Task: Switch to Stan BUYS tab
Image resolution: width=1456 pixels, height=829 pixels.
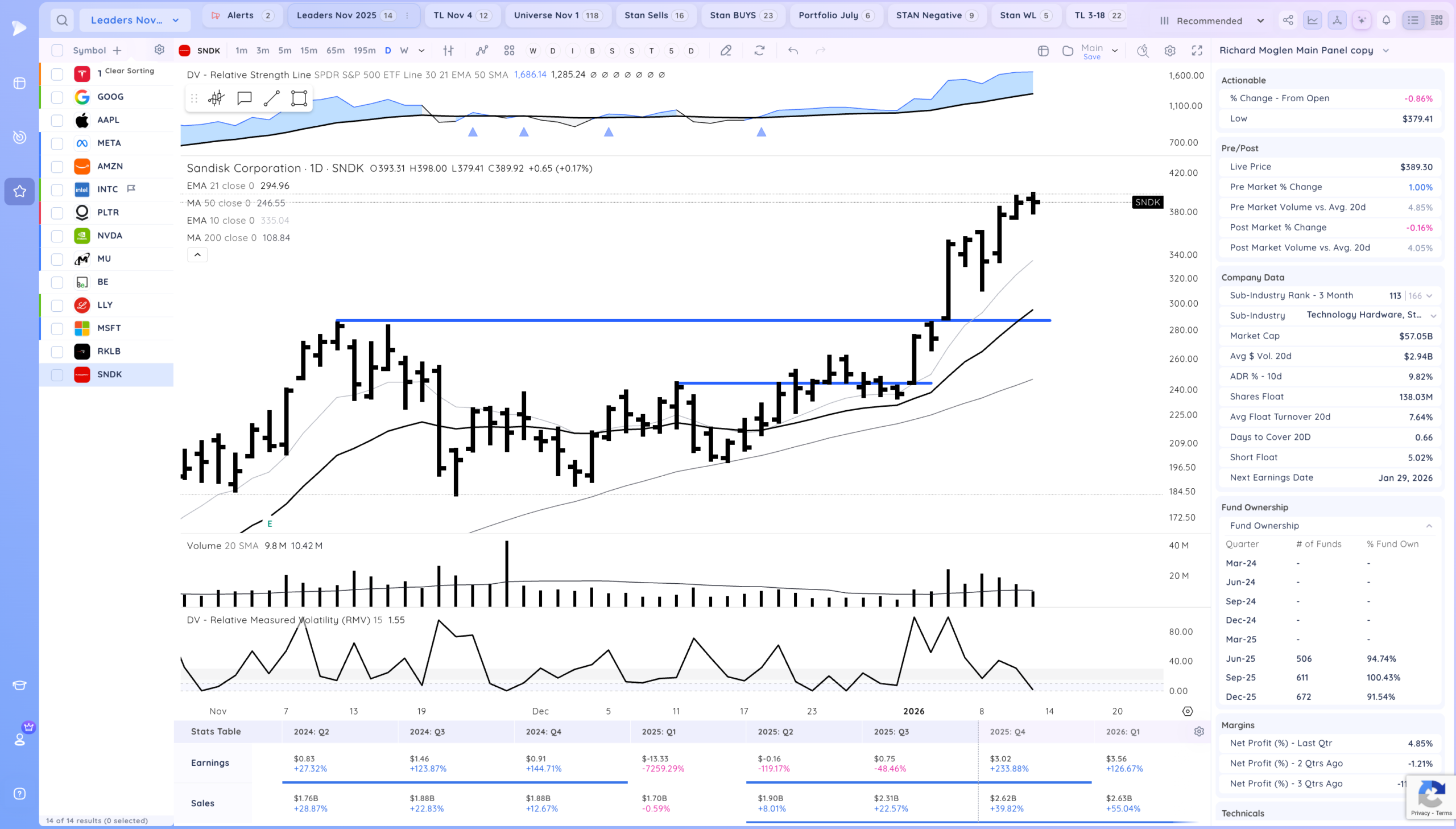Action: pyautogui.click(x=742, y=15)
